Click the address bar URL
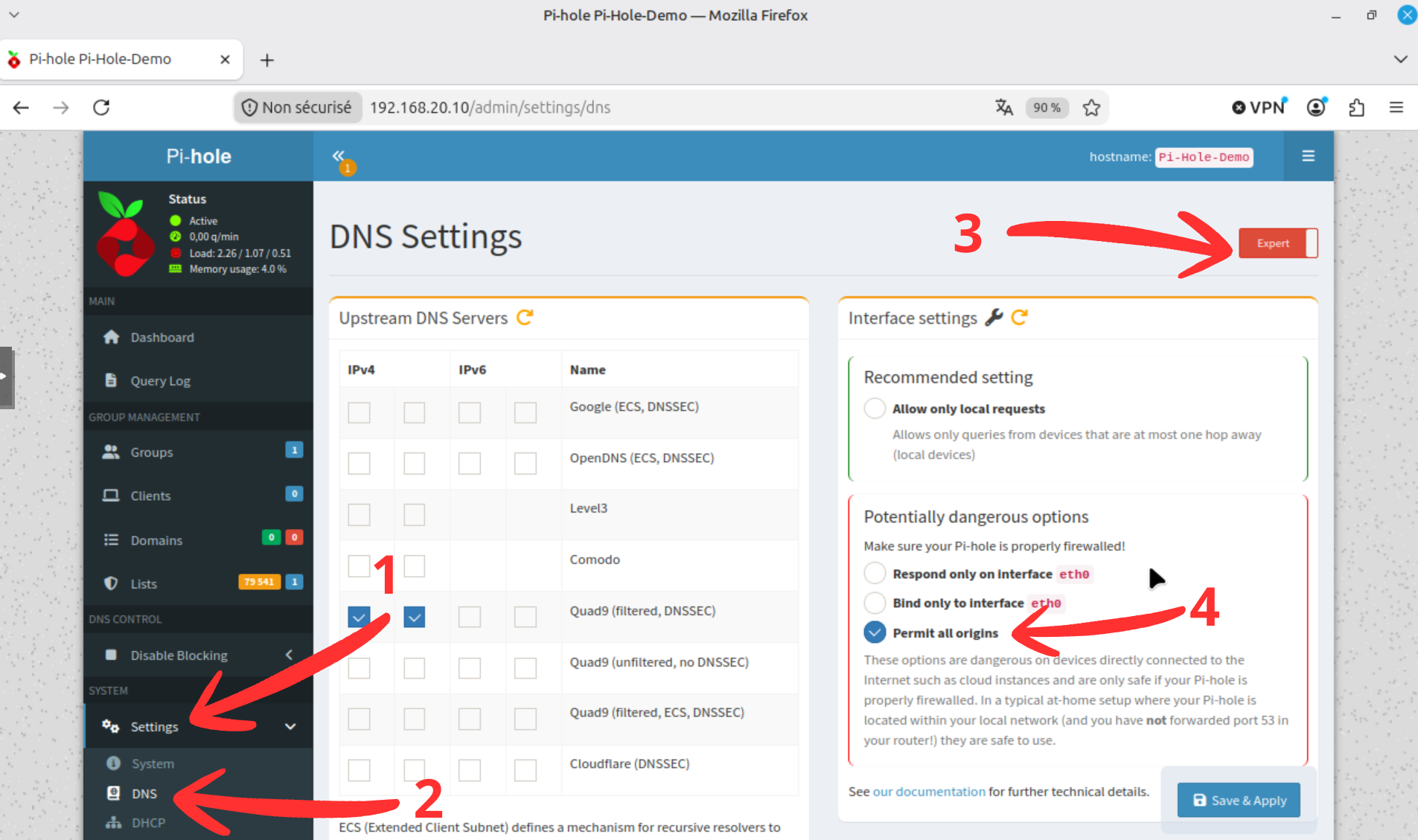 pyautogui.click(x=490, y=108)
